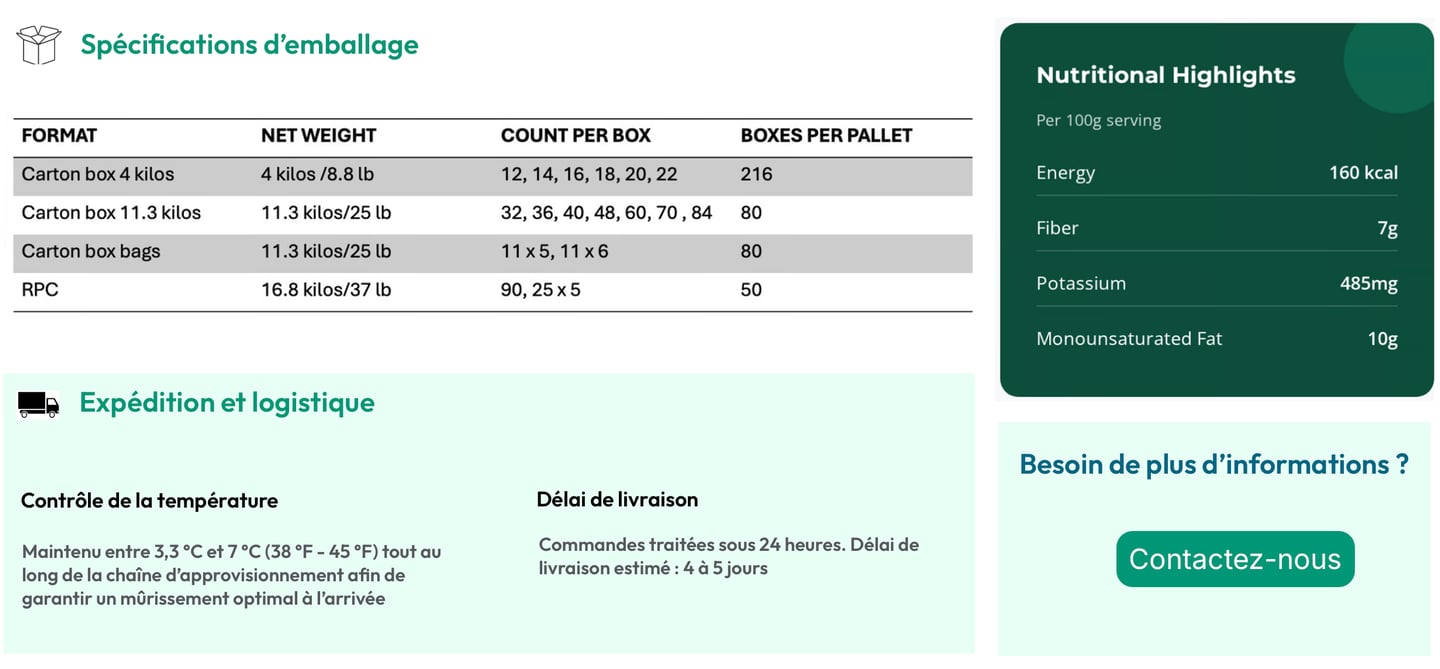Select the Energy 160 kcal value
This screenshot has height=669, width=1440.
1363,173
